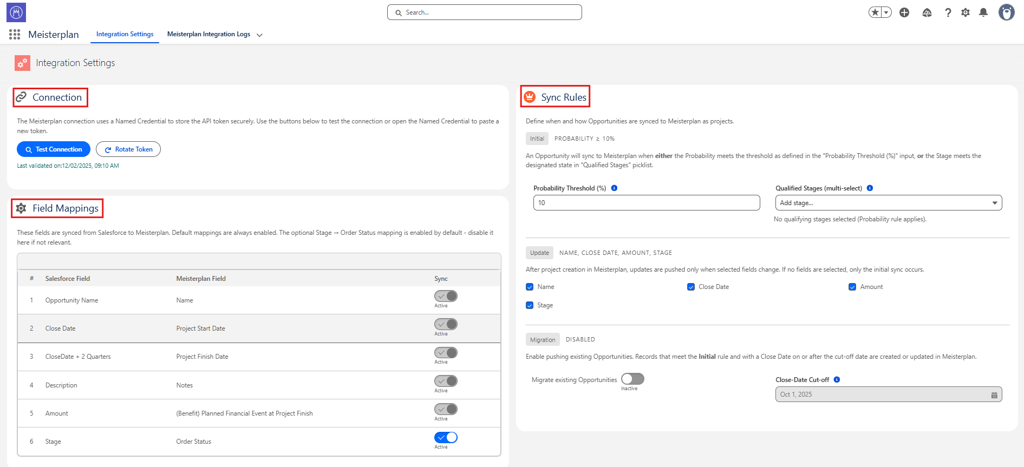Image resolution: width=1024 pixels, height=467 pixels.
Task: Click the Sync column header
Action: [x=441, y=278]
